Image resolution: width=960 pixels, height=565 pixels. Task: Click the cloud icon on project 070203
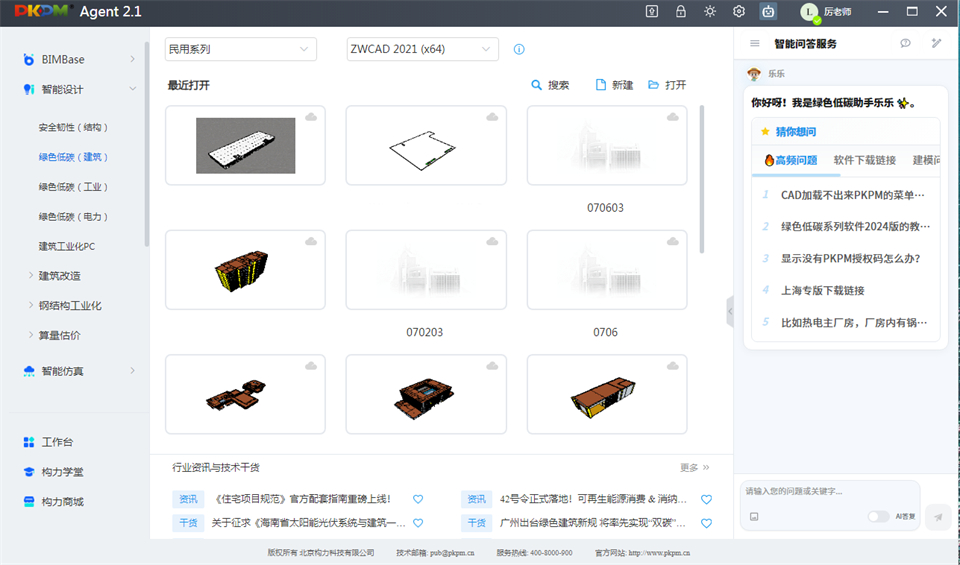(492, 242)
